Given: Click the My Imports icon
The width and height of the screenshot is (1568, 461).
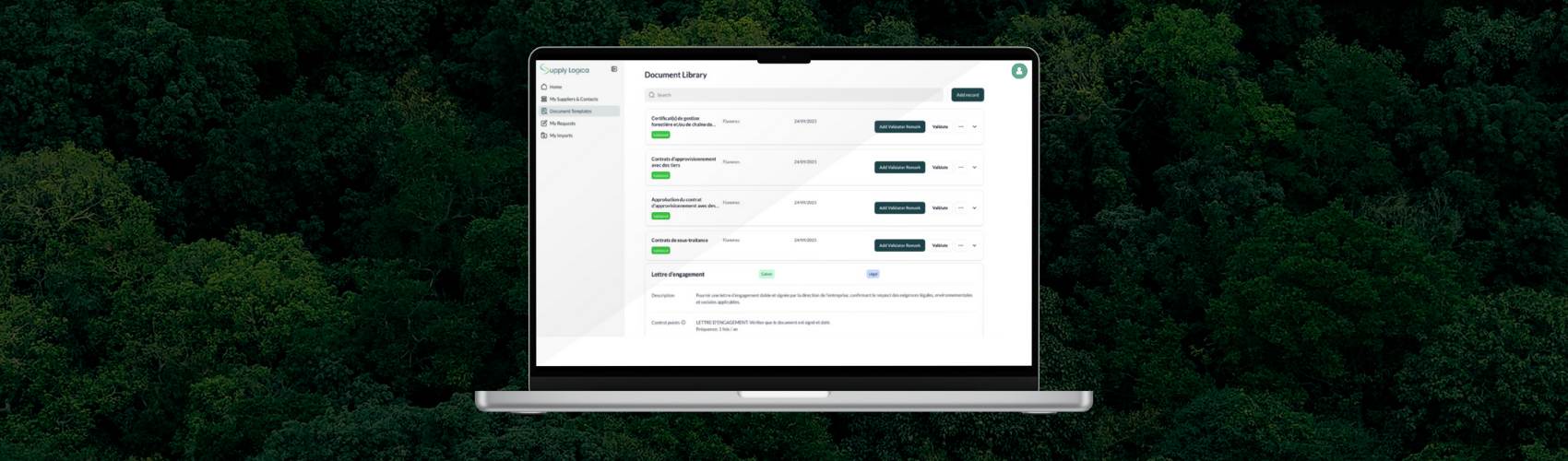Looking at the screenshot, I should pyautogui.click(x=544, y=136).
